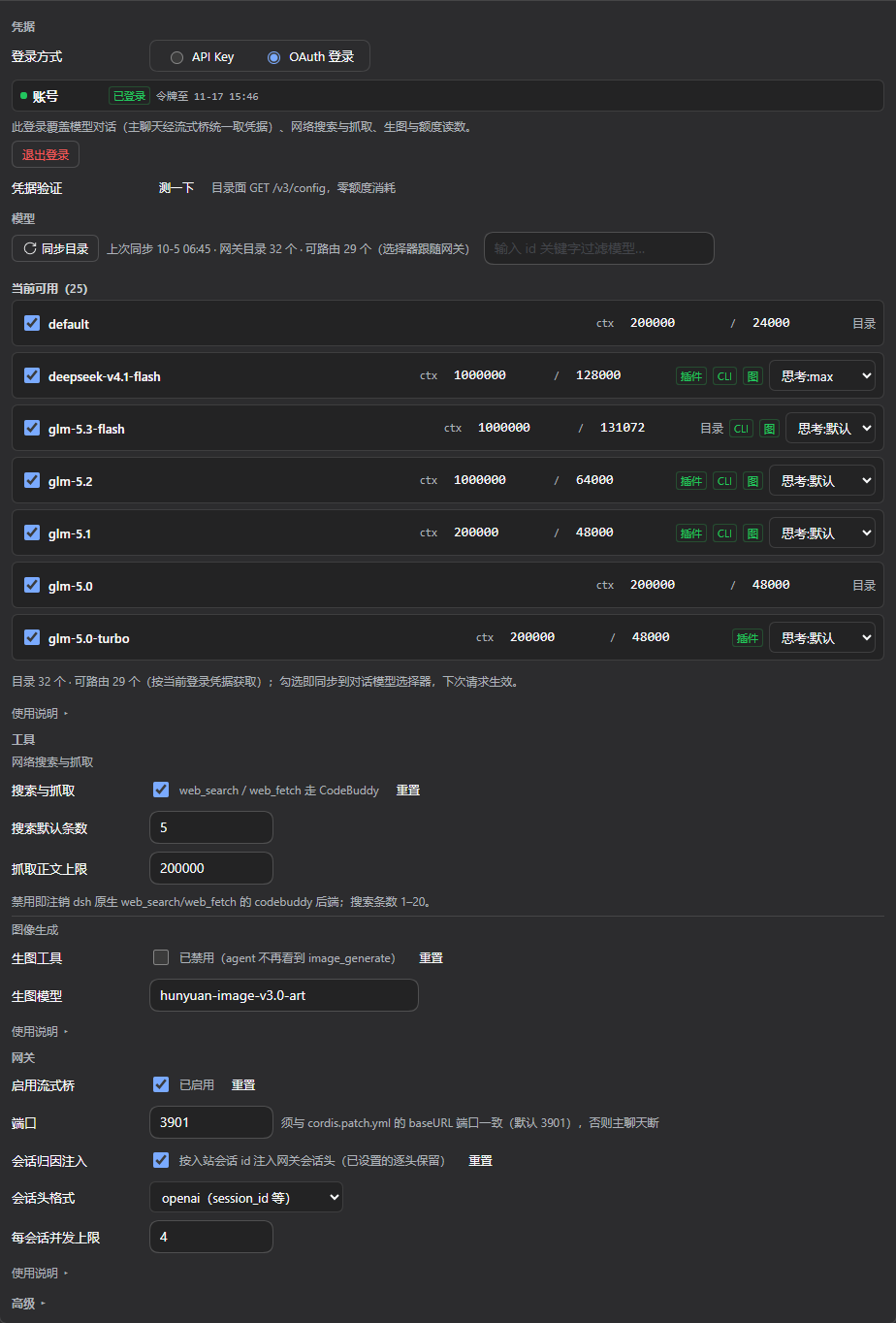Viewport: 896px width, 1323px height.
Task: Click the CLI badge in glm-5.1 row
Action: pyautogui.click(x=724, y=533)
